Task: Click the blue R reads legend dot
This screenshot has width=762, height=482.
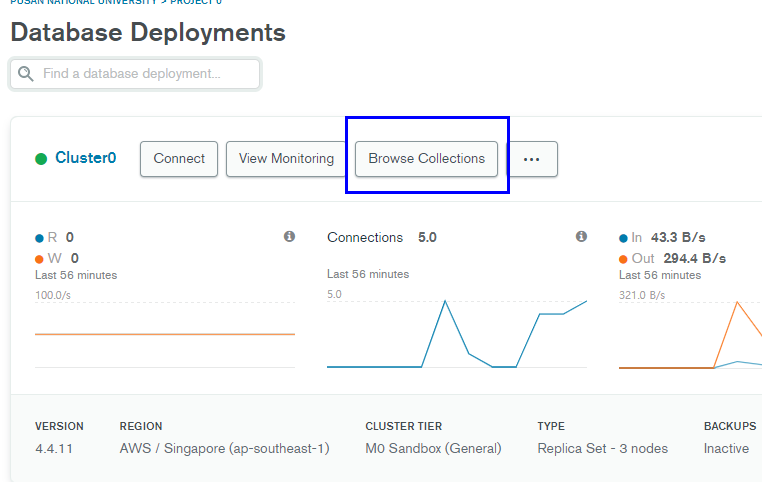Action: click(39, 238)
